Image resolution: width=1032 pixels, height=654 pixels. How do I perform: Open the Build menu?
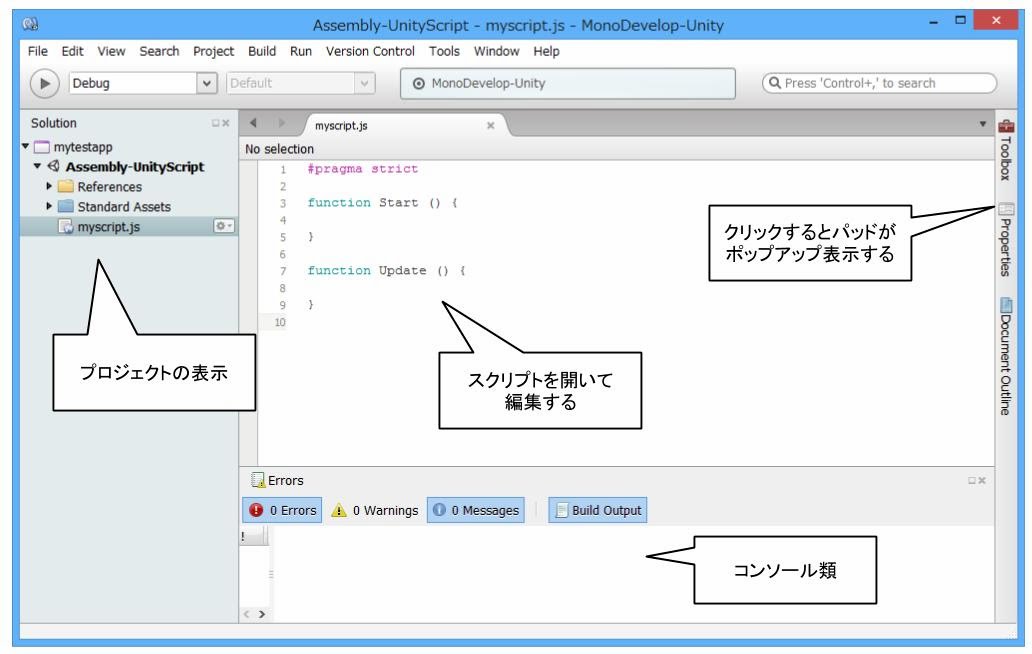pyautogui.click(x=264, y=51)
